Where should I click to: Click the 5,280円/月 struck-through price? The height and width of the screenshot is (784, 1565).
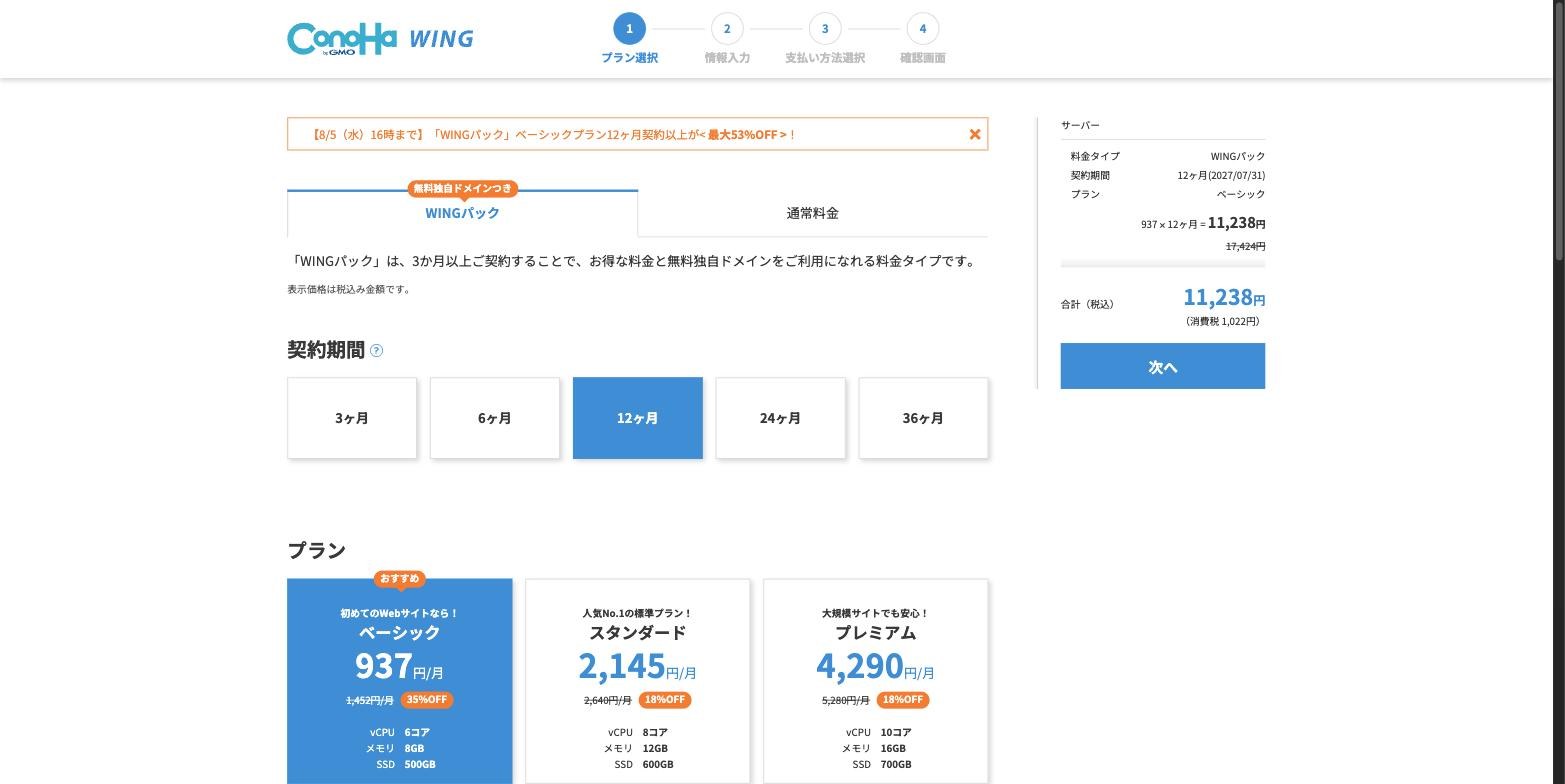click(x=846, y=700)
